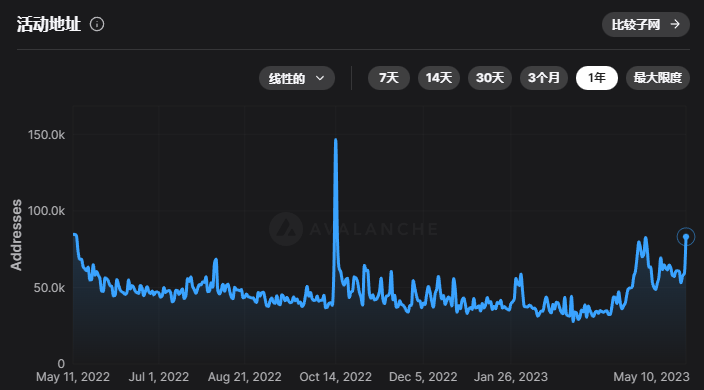Click the circled latest data point marker
This screenshot has height=390, width=704.
point(686,237)
